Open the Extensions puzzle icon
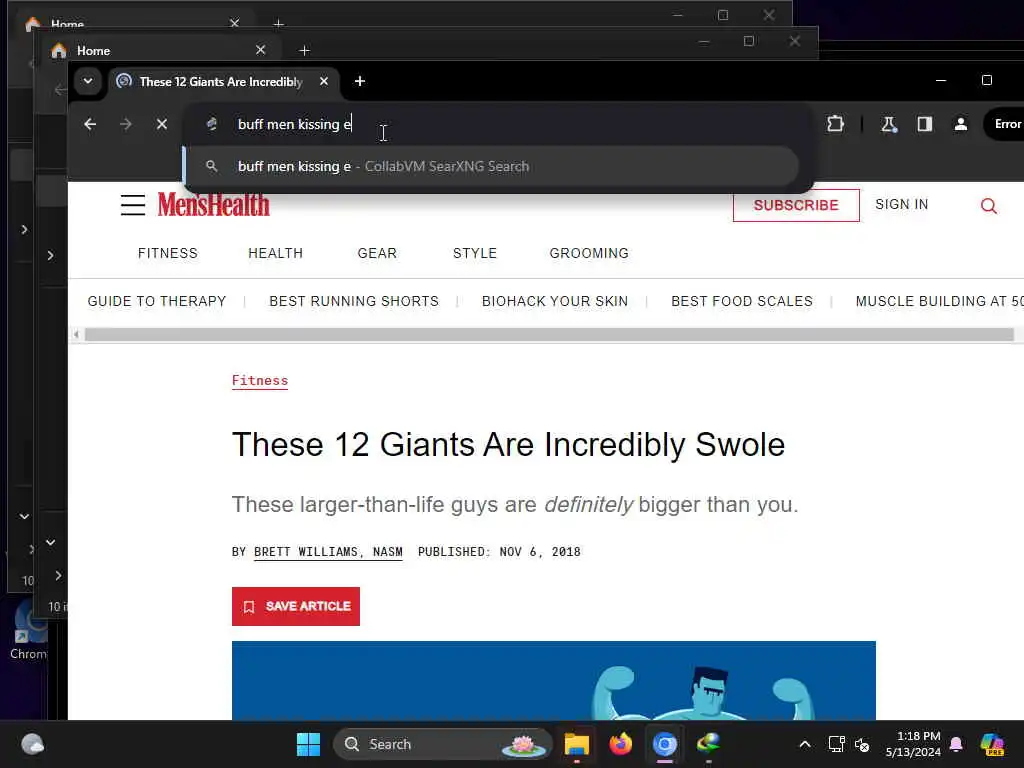1024x768 pixels. 835,124
